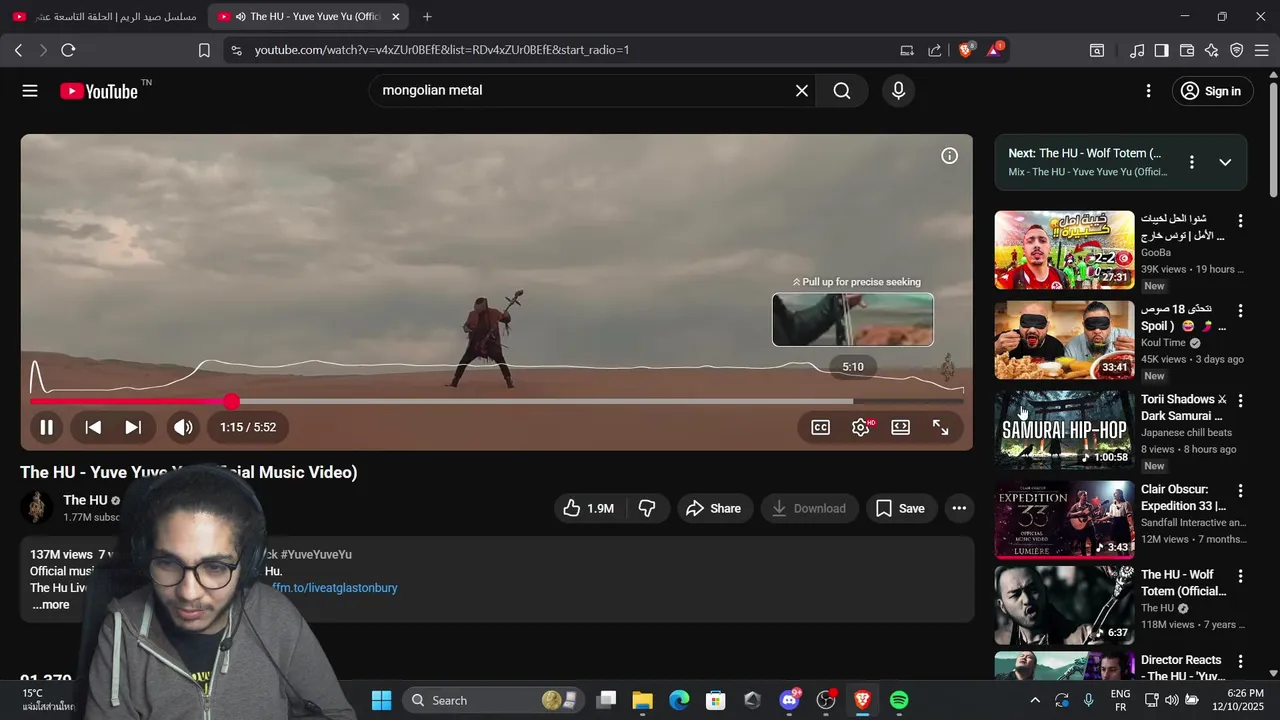Seek using the red progress bar

pos(130,401)
